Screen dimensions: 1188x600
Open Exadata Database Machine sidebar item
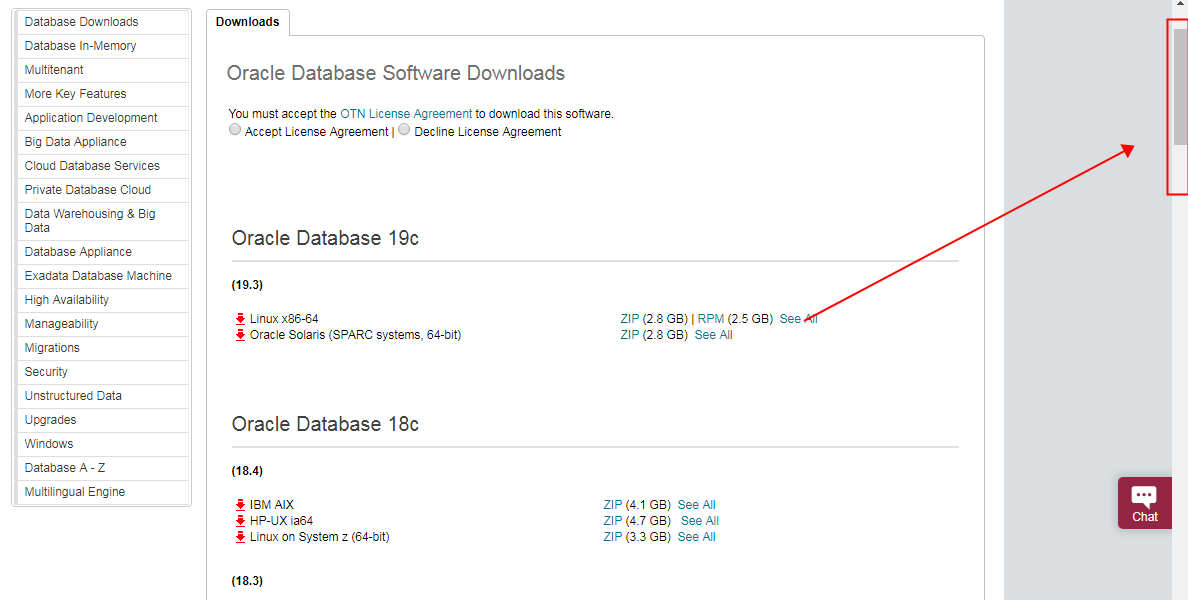[x=103, y=276]
